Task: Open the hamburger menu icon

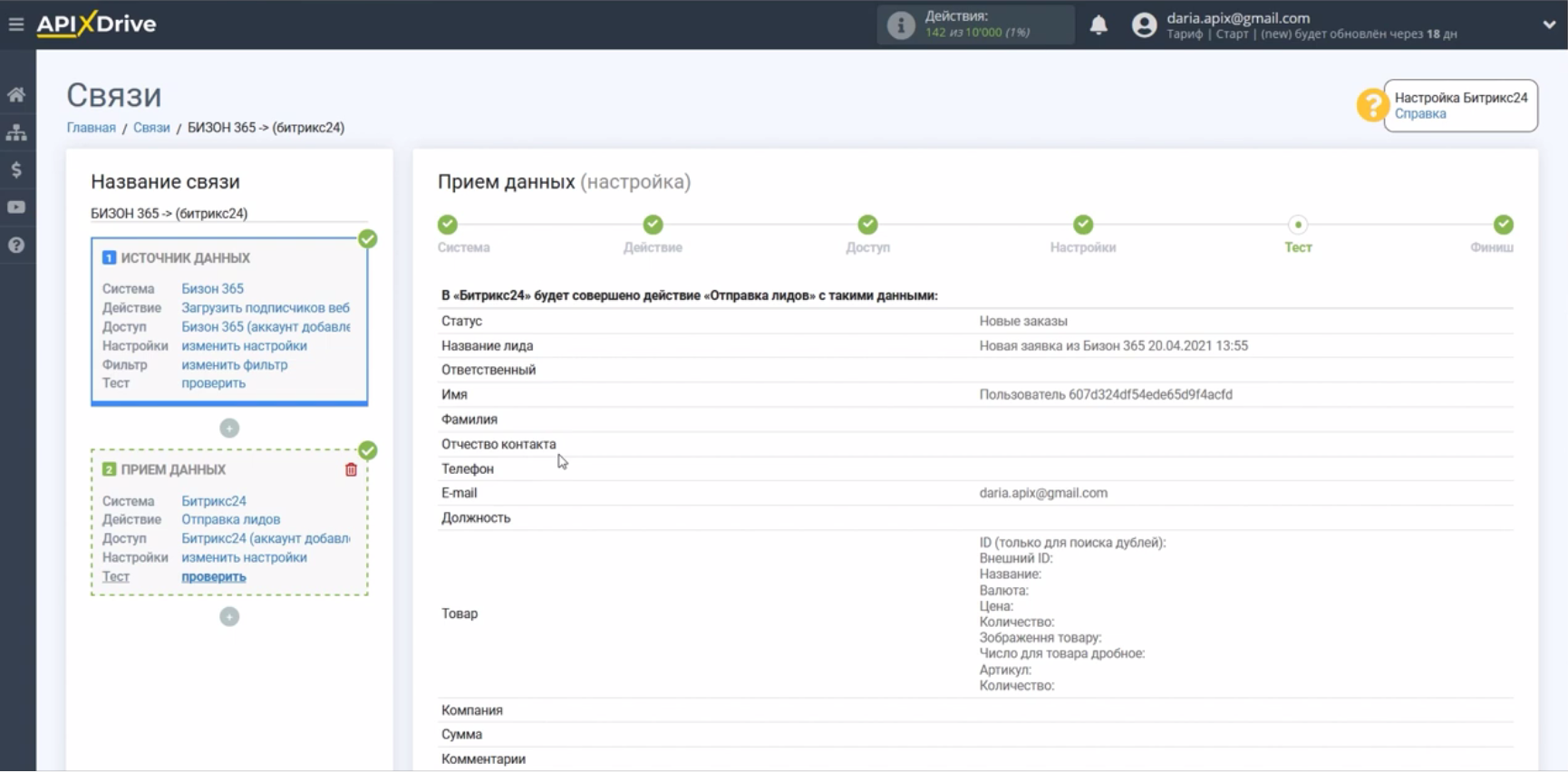Action: (16, 24)
